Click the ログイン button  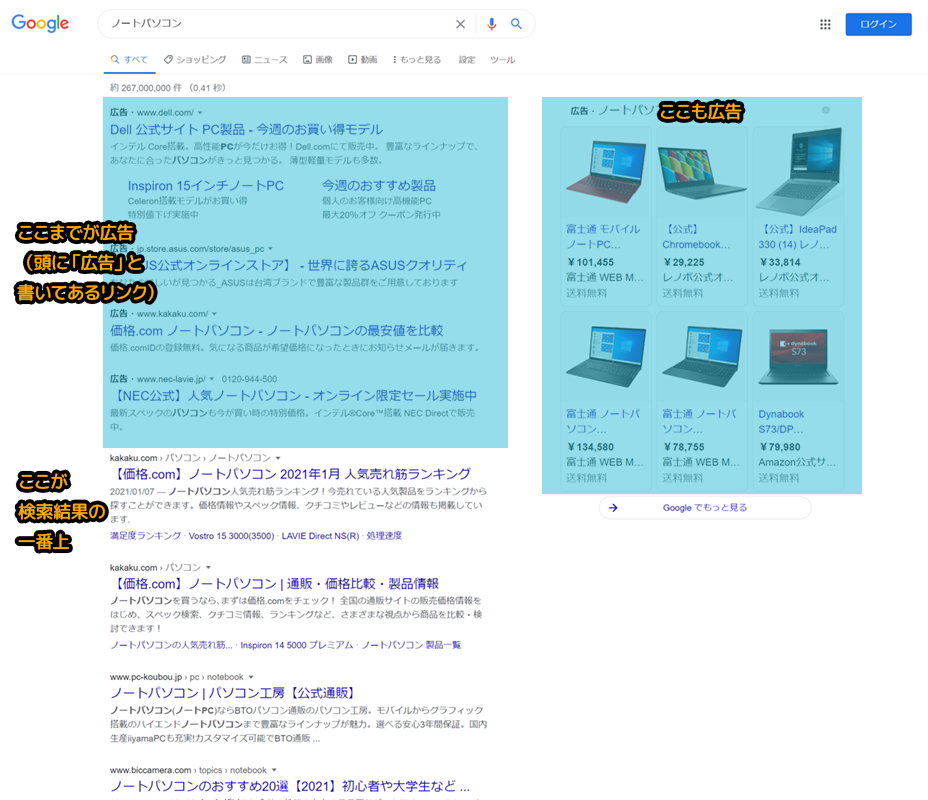point(878,24)
